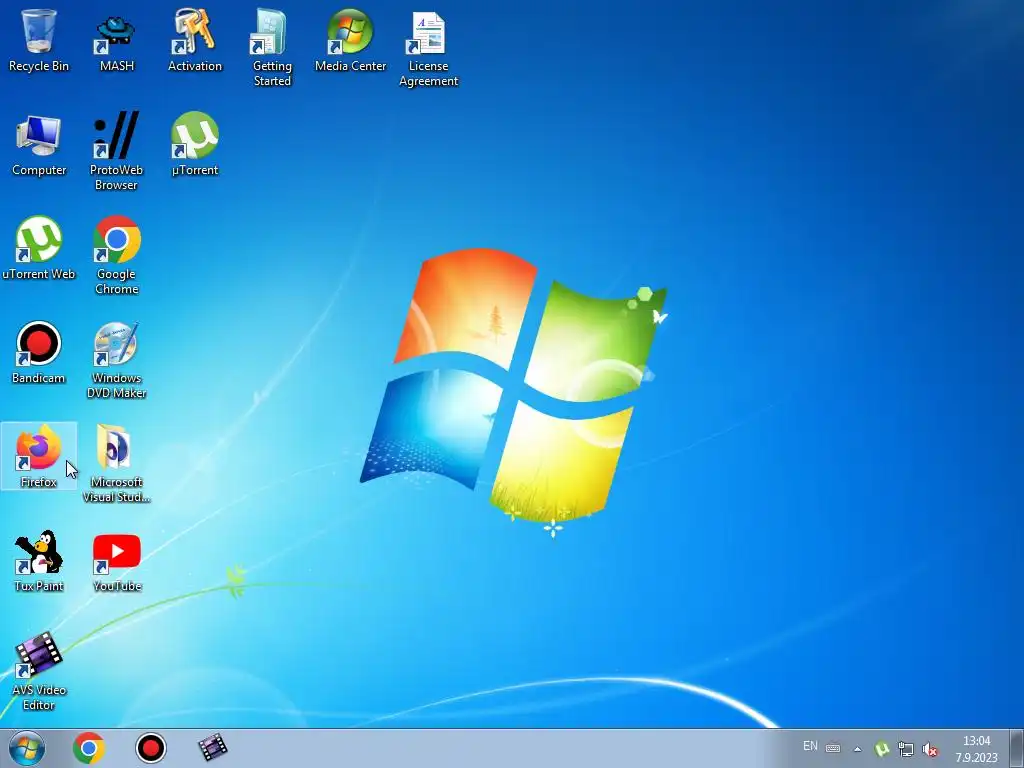
Task: Open Bandicam from the taskbar
Action: (151, 748)
